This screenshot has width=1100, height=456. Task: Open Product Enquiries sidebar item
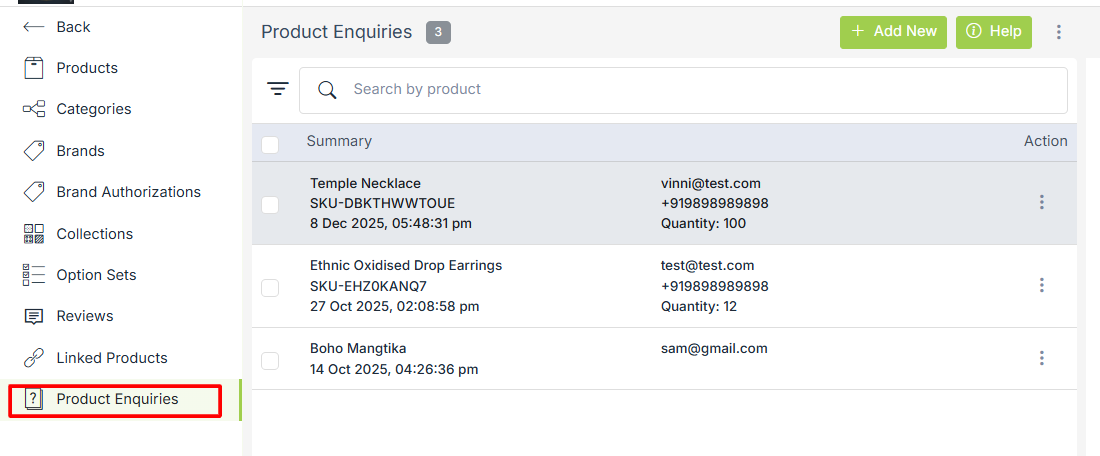click(x=117, y=399)
